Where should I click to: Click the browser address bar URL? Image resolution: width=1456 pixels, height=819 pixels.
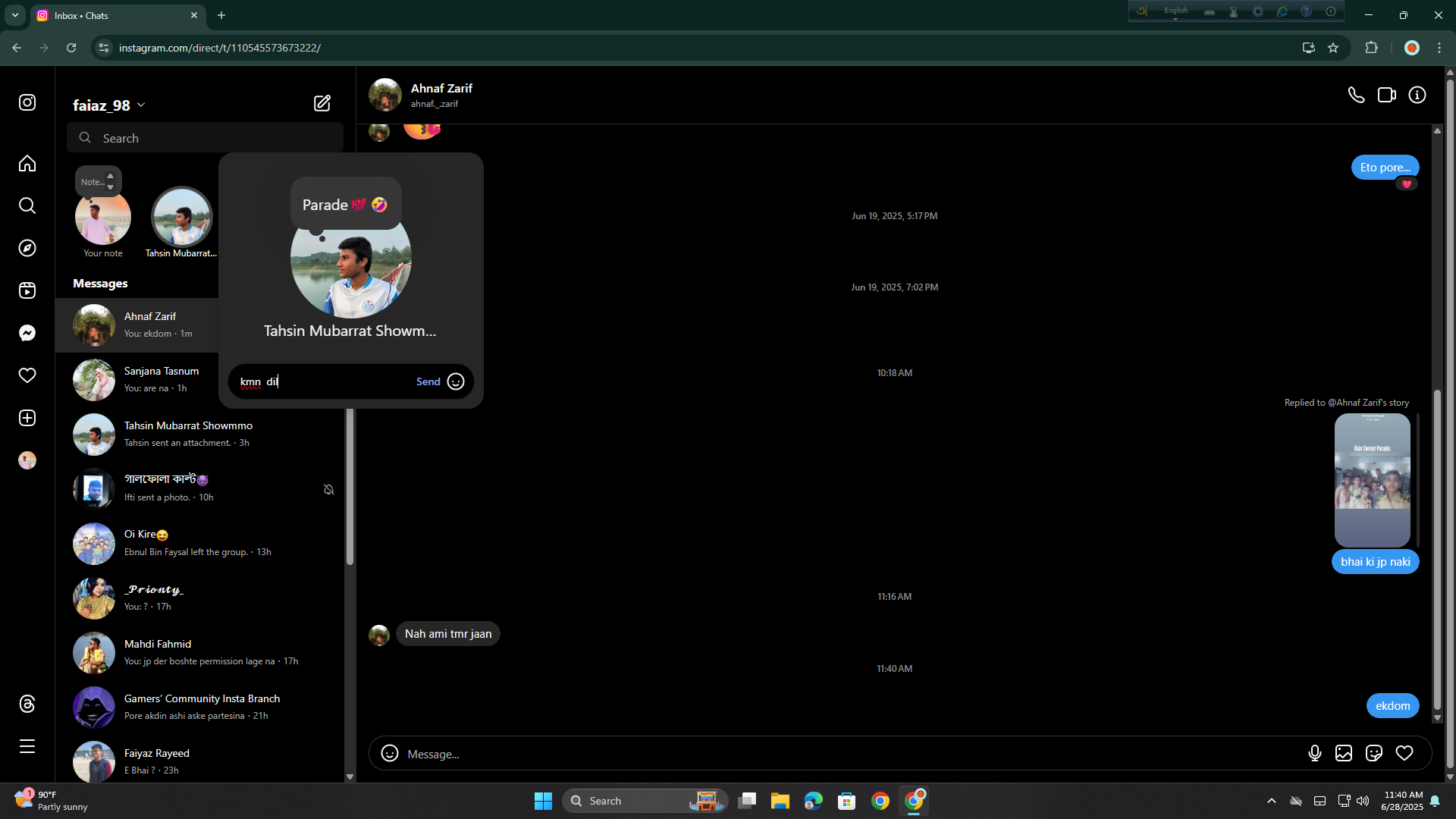pos(220,48)
